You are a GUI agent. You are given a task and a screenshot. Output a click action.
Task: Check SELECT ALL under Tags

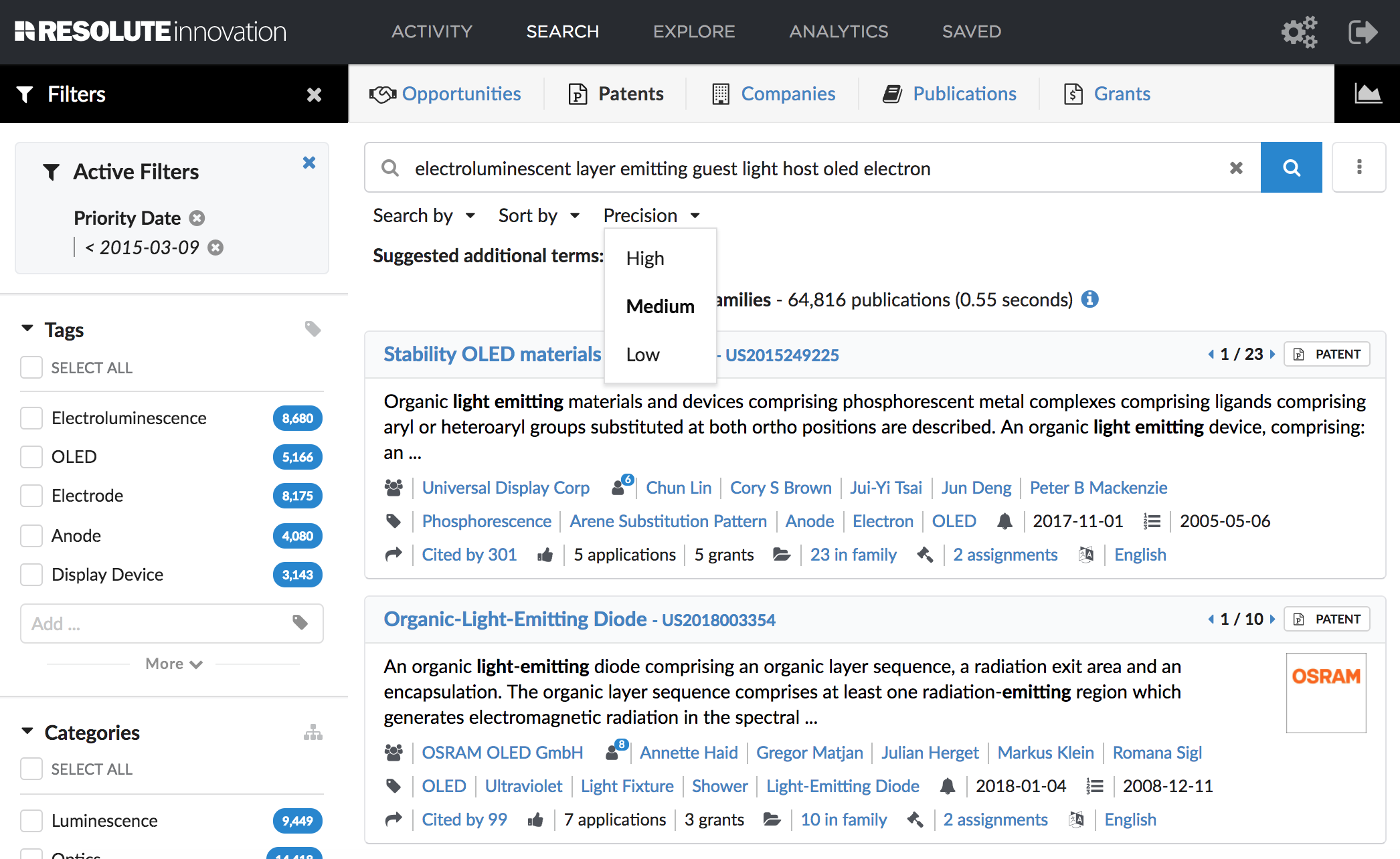[31, 367]
